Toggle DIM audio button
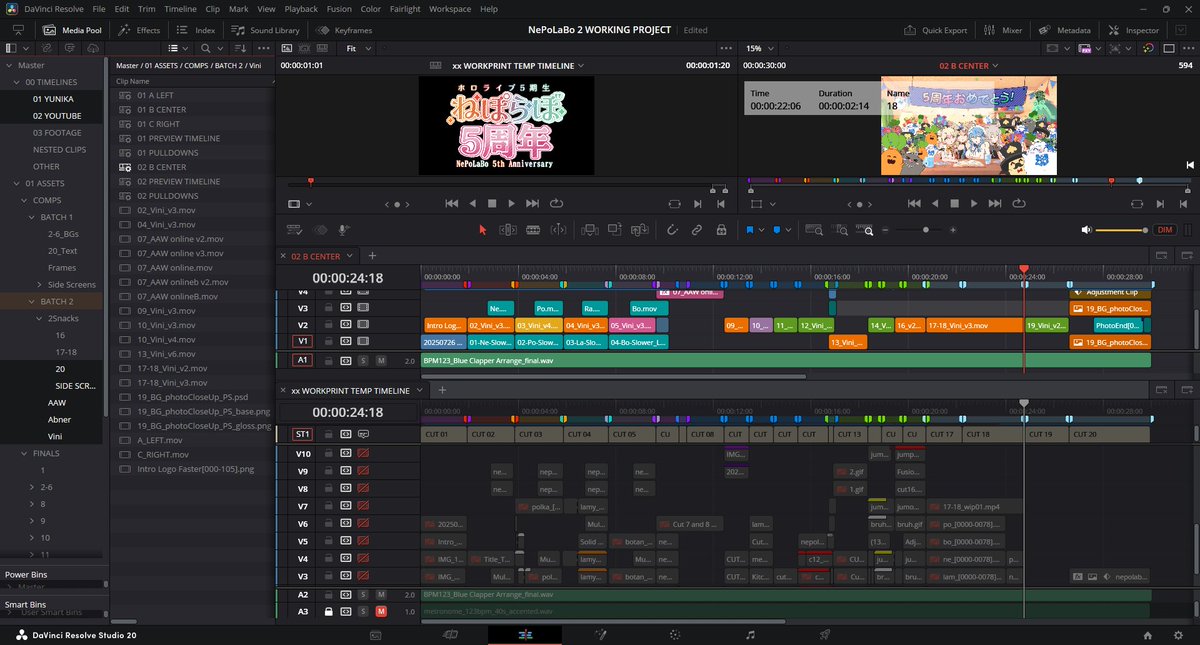 pos(1165,230)
